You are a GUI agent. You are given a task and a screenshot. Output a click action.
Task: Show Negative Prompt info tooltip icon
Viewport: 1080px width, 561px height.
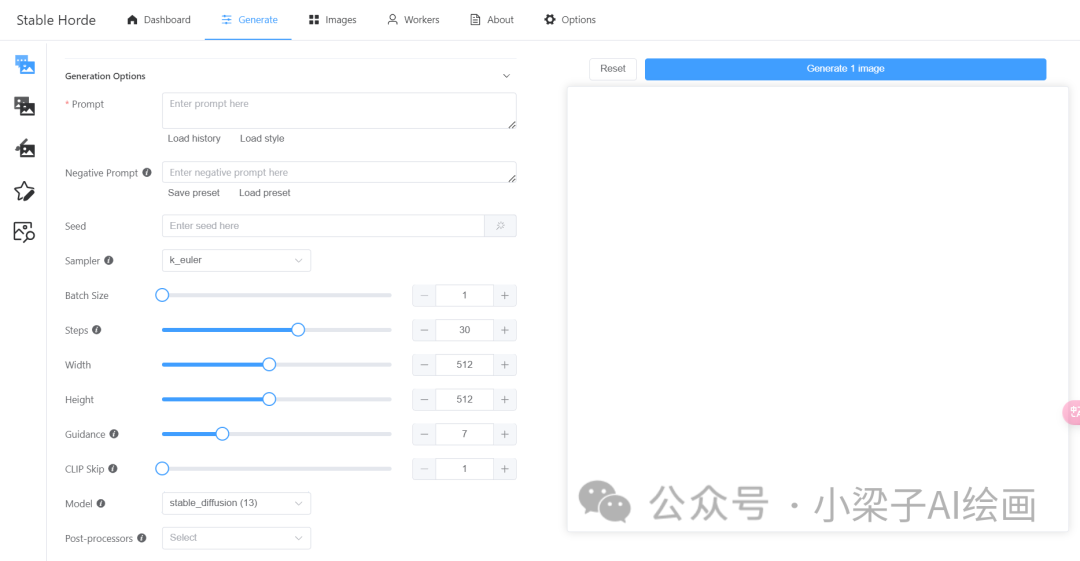(x=147, y=172)
